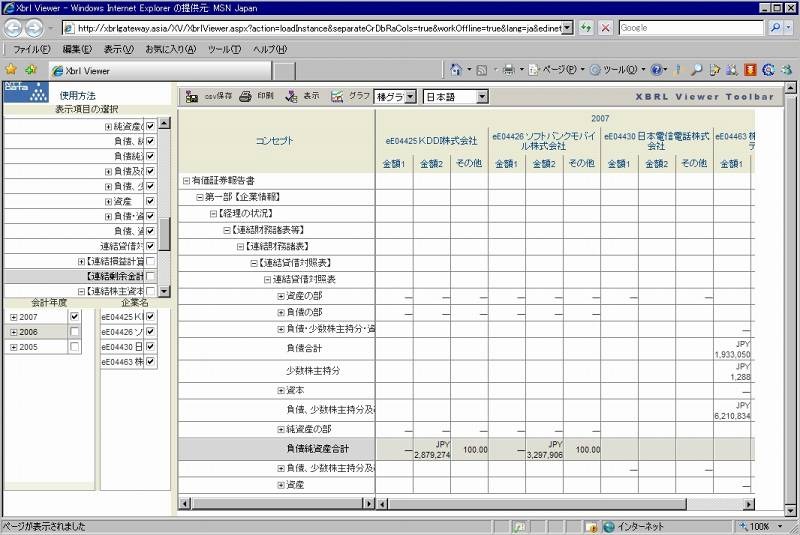Viewport: 800px width, 535px height.
Task: Expand the 資産の部 row
Action: coord(281,296)
